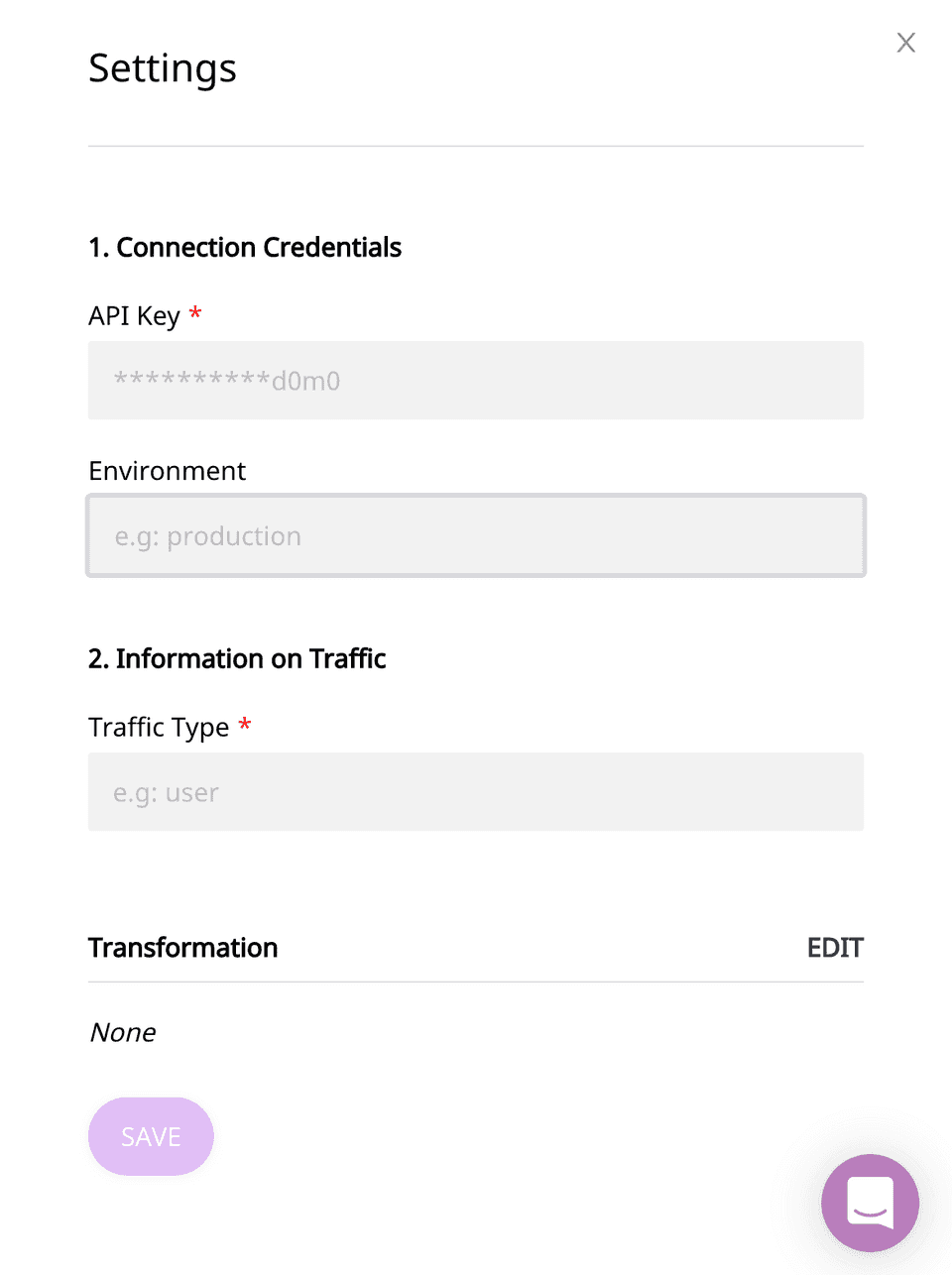
Task: Click the red asterisk beside Traffic Type
Action: [x=245, y=726]
